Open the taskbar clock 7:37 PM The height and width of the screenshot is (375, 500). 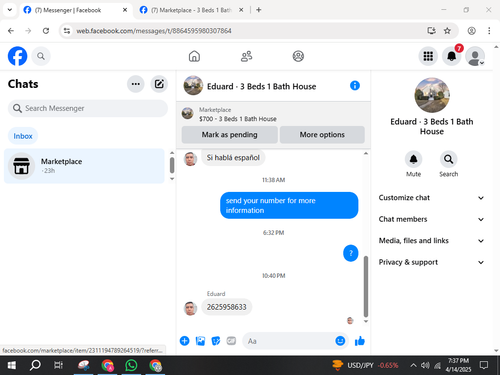point(458,365)
